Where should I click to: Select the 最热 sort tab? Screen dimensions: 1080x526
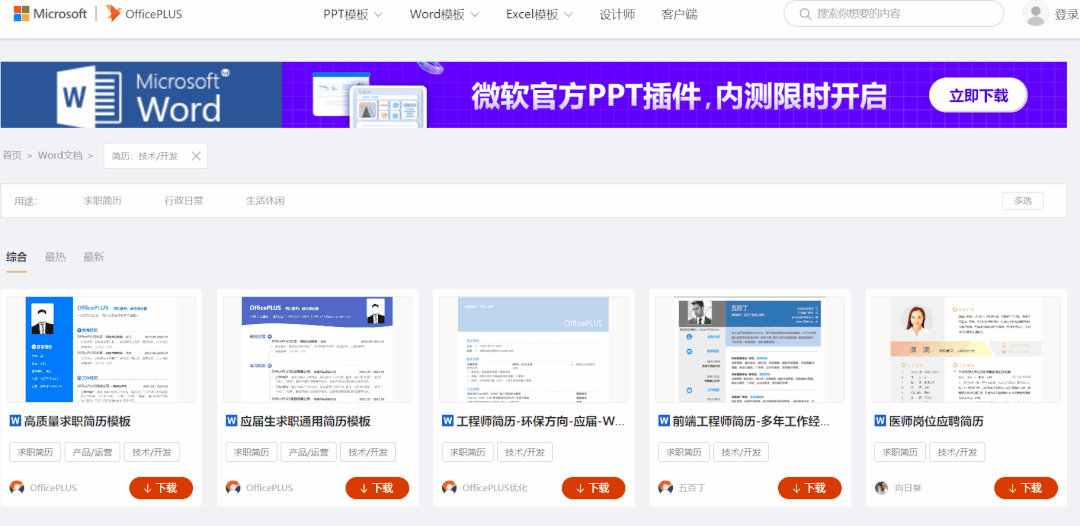55,257
